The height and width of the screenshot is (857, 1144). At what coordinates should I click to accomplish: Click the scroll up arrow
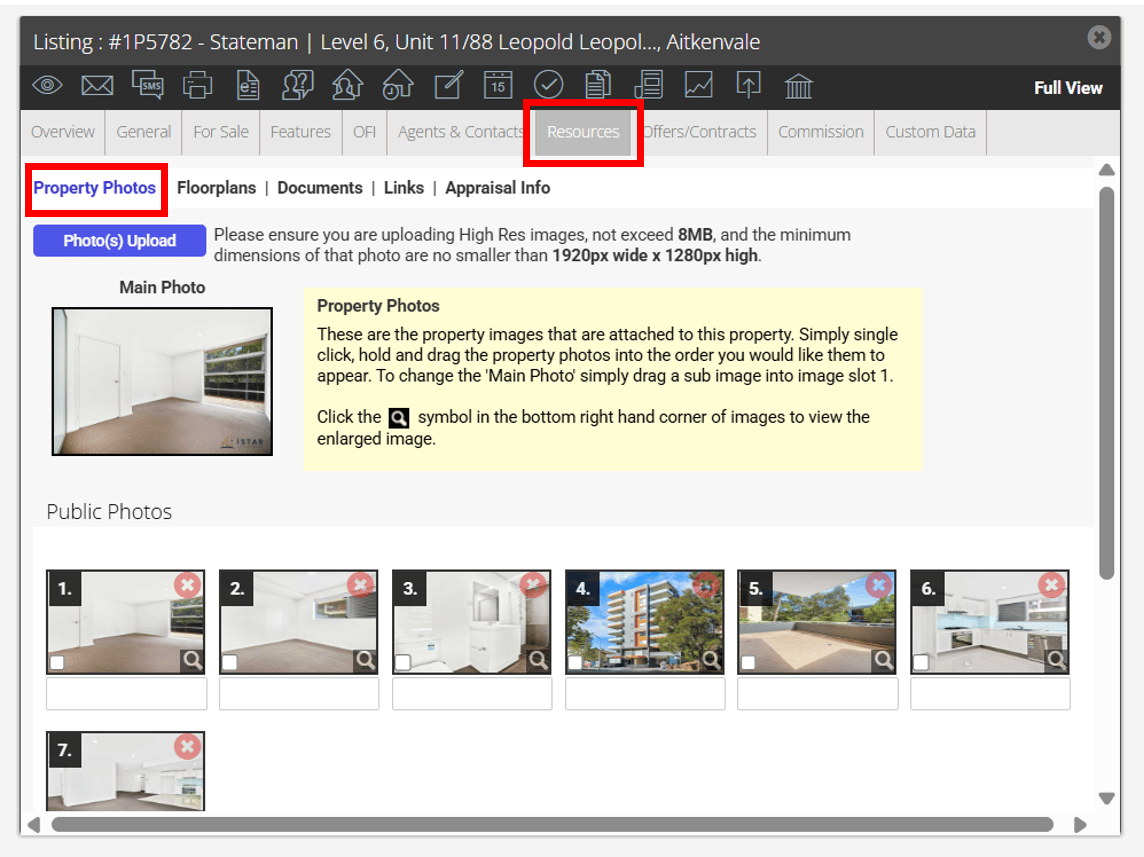[x=1106, y=170]
